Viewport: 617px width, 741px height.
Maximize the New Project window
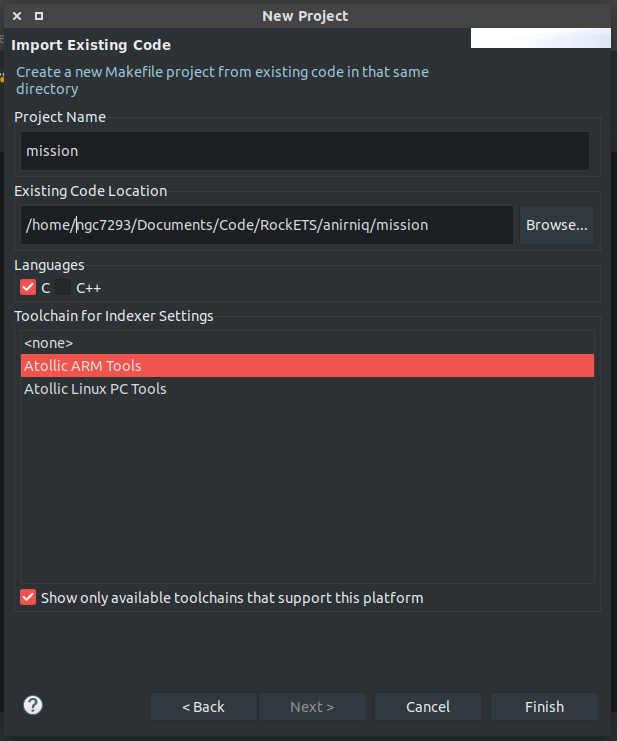coord(39,16)
